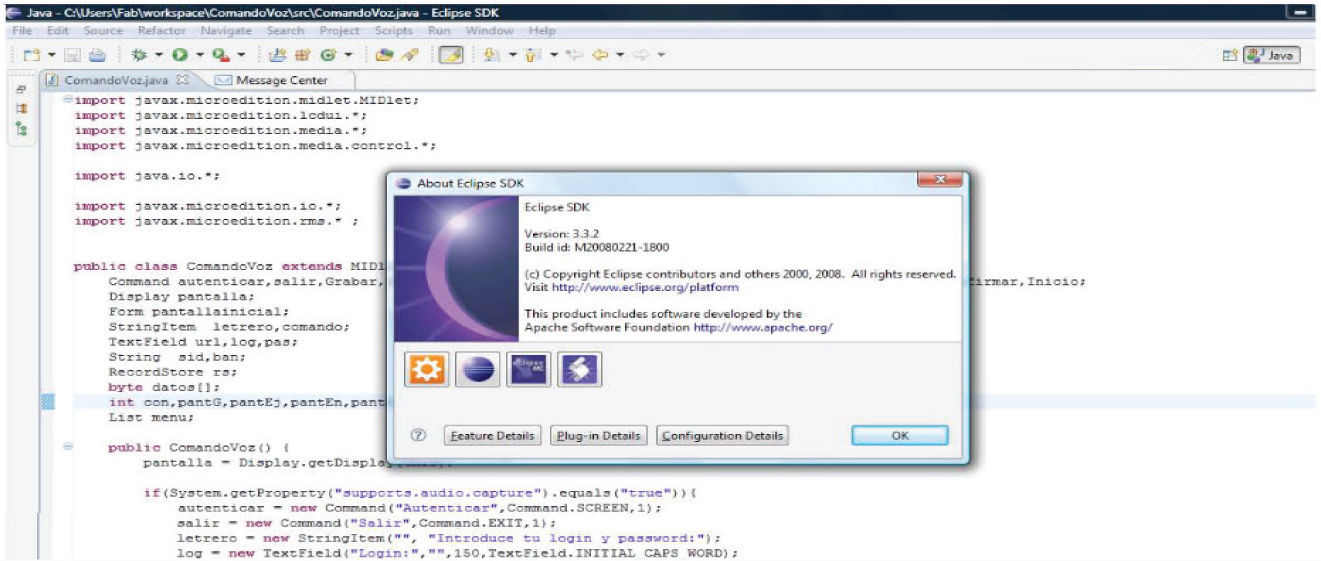The image size is (1321, 561).
Task: Collapse the ComandoVoz constructor fold marker
Action: click(67, 447)
